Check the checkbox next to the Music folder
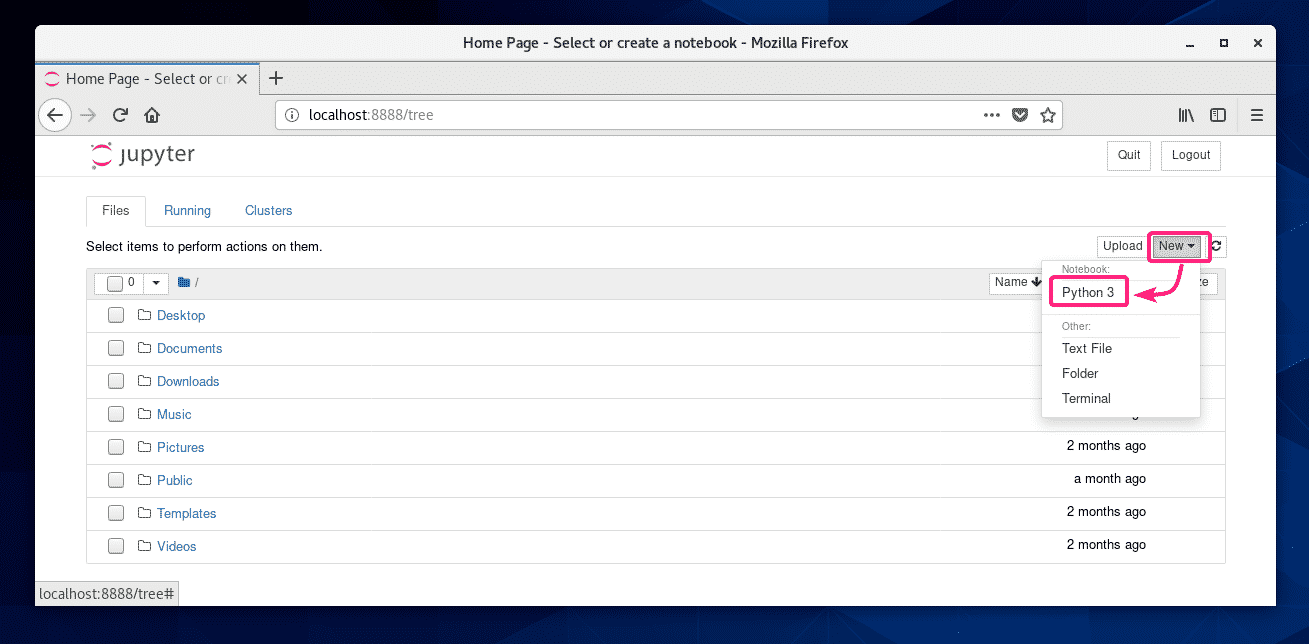Screen dimensions: 1309x644 click(115, 413)
